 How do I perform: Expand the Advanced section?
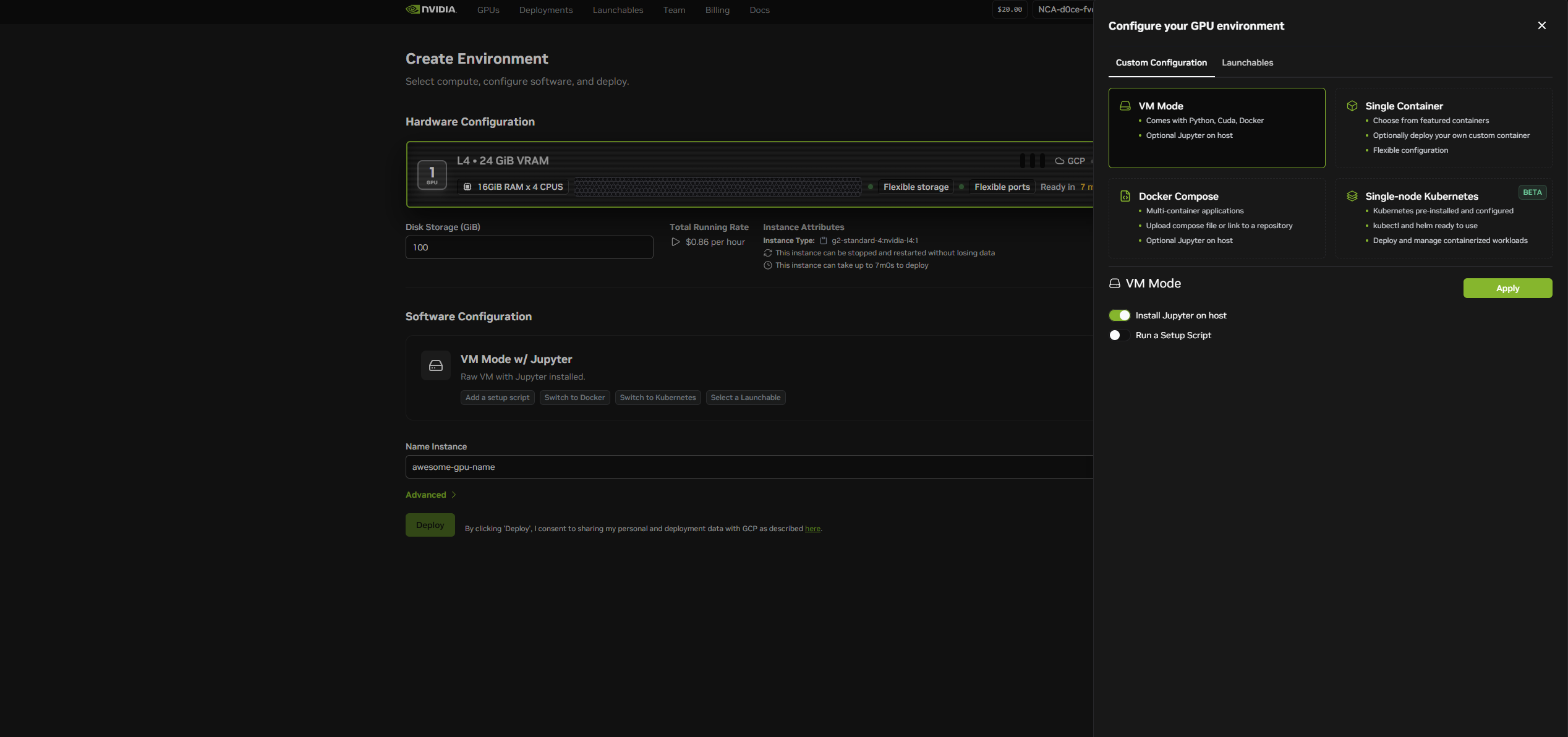(431, 495)
